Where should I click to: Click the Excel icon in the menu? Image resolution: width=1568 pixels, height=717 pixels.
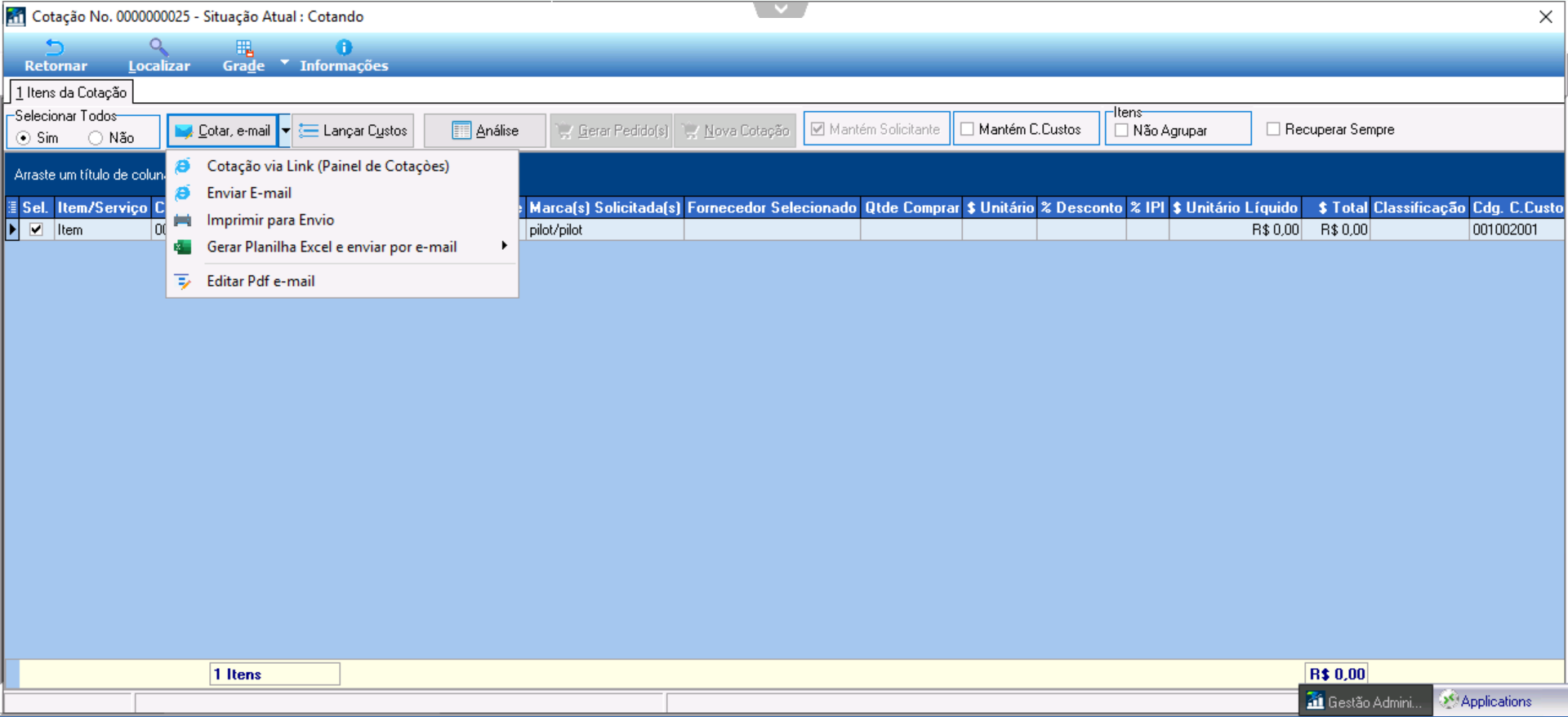tap(184, 247)
